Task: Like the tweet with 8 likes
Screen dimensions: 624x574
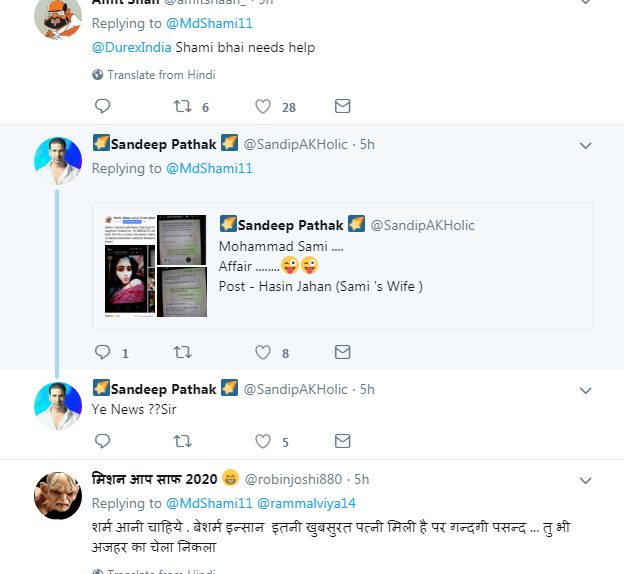Action: 263,352
